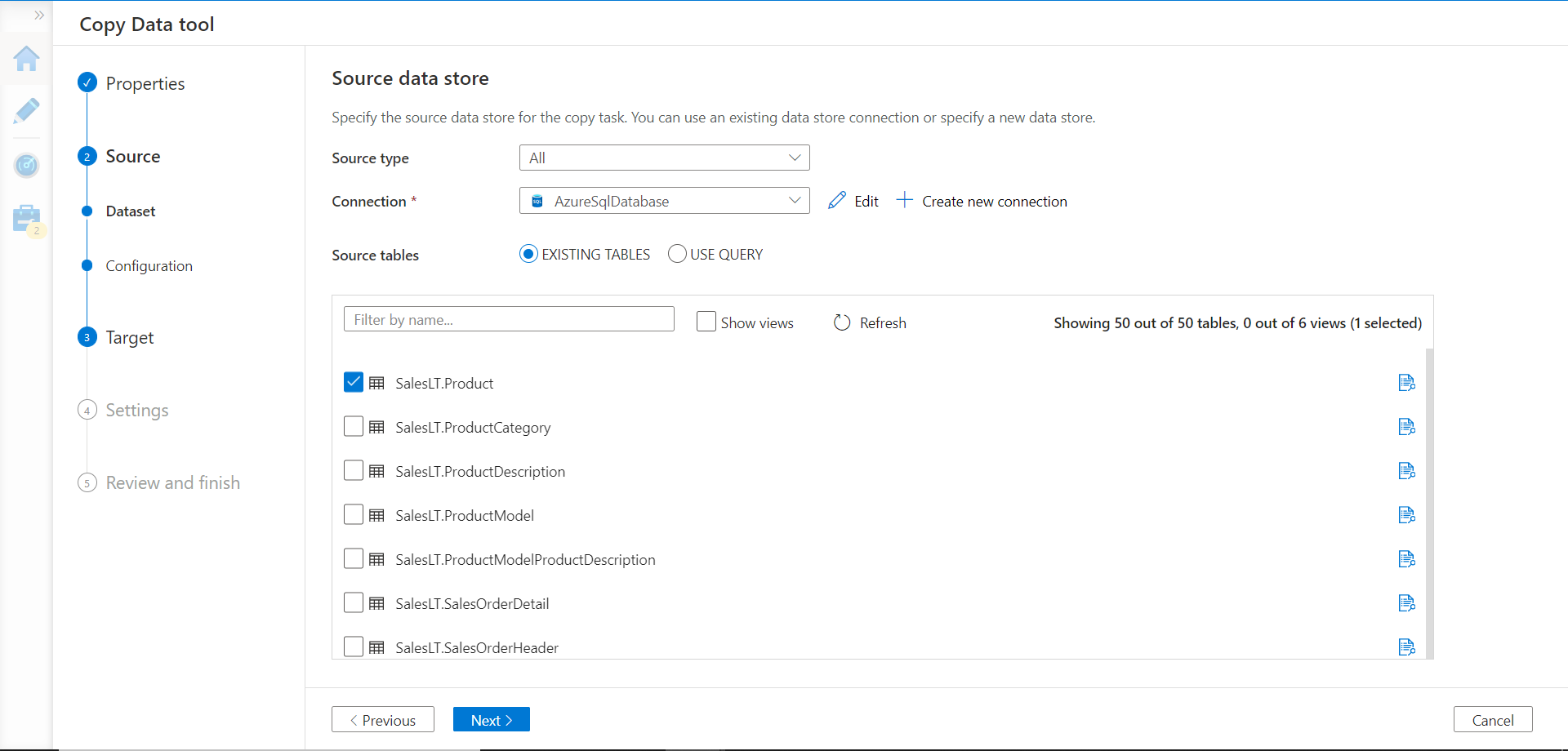Enable the Show views checkbox
Screen dimensions: 1568x751
coord(706,322)
